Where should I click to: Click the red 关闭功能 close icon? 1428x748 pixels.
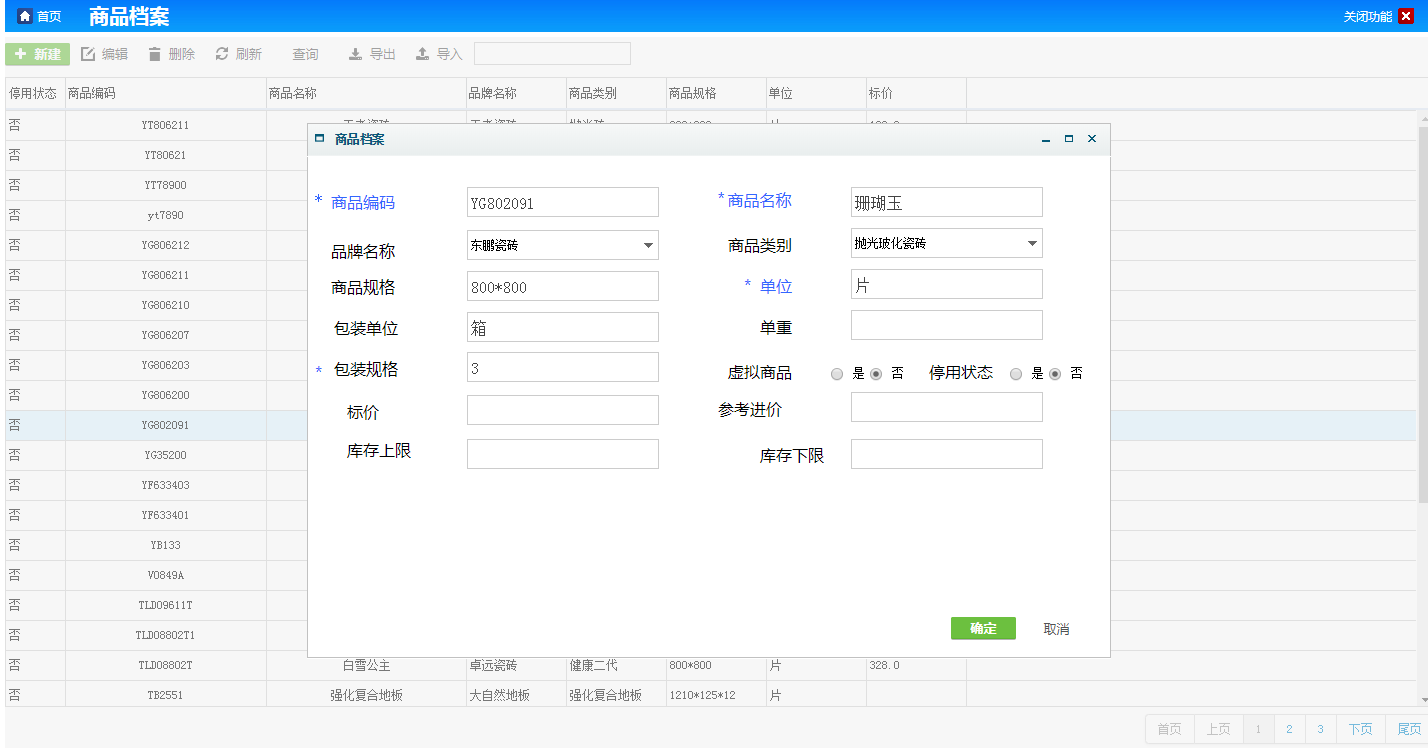[1406, 16]
